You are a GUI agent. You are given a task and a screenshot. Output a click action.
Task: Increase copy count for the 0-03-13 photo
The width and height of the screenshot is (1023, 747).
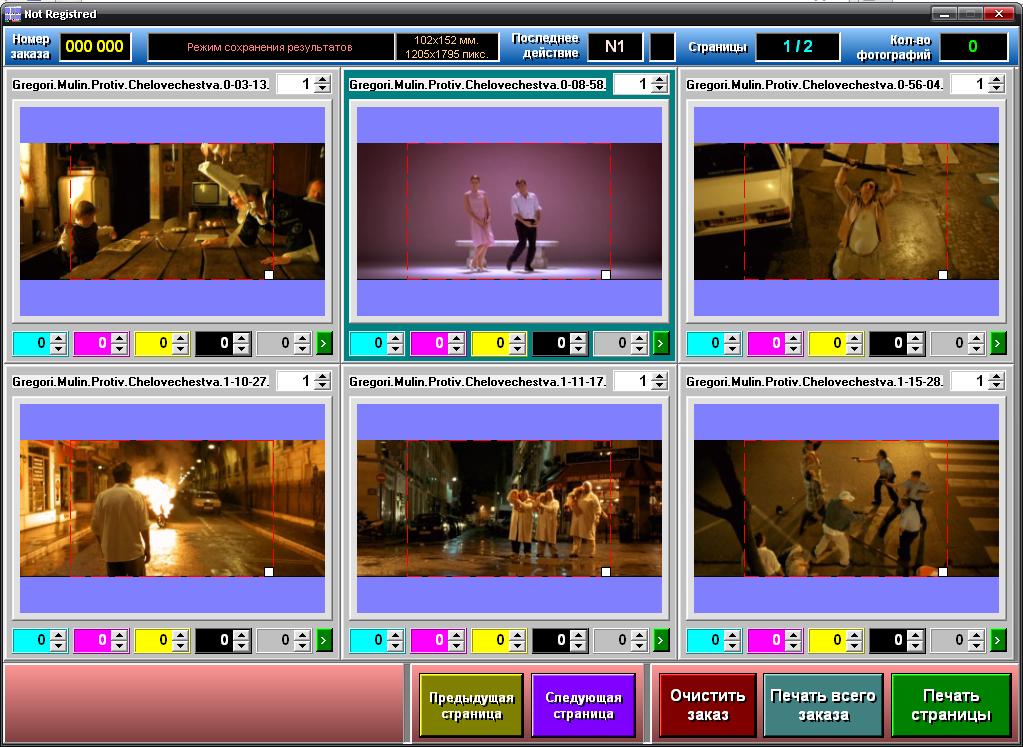pos(322,80)
